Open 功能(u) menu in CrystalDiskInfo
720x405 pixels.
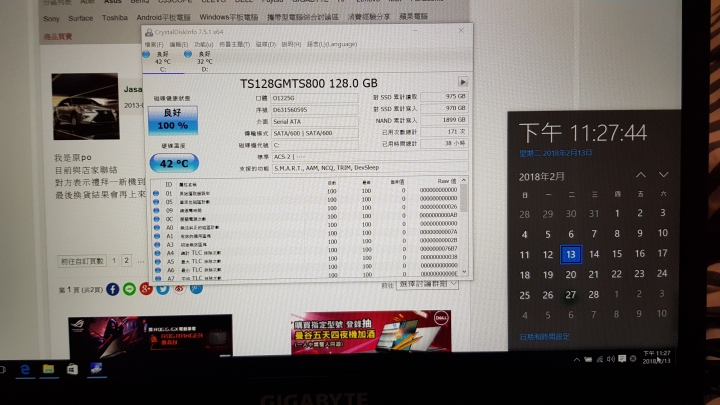click(203, 45)
